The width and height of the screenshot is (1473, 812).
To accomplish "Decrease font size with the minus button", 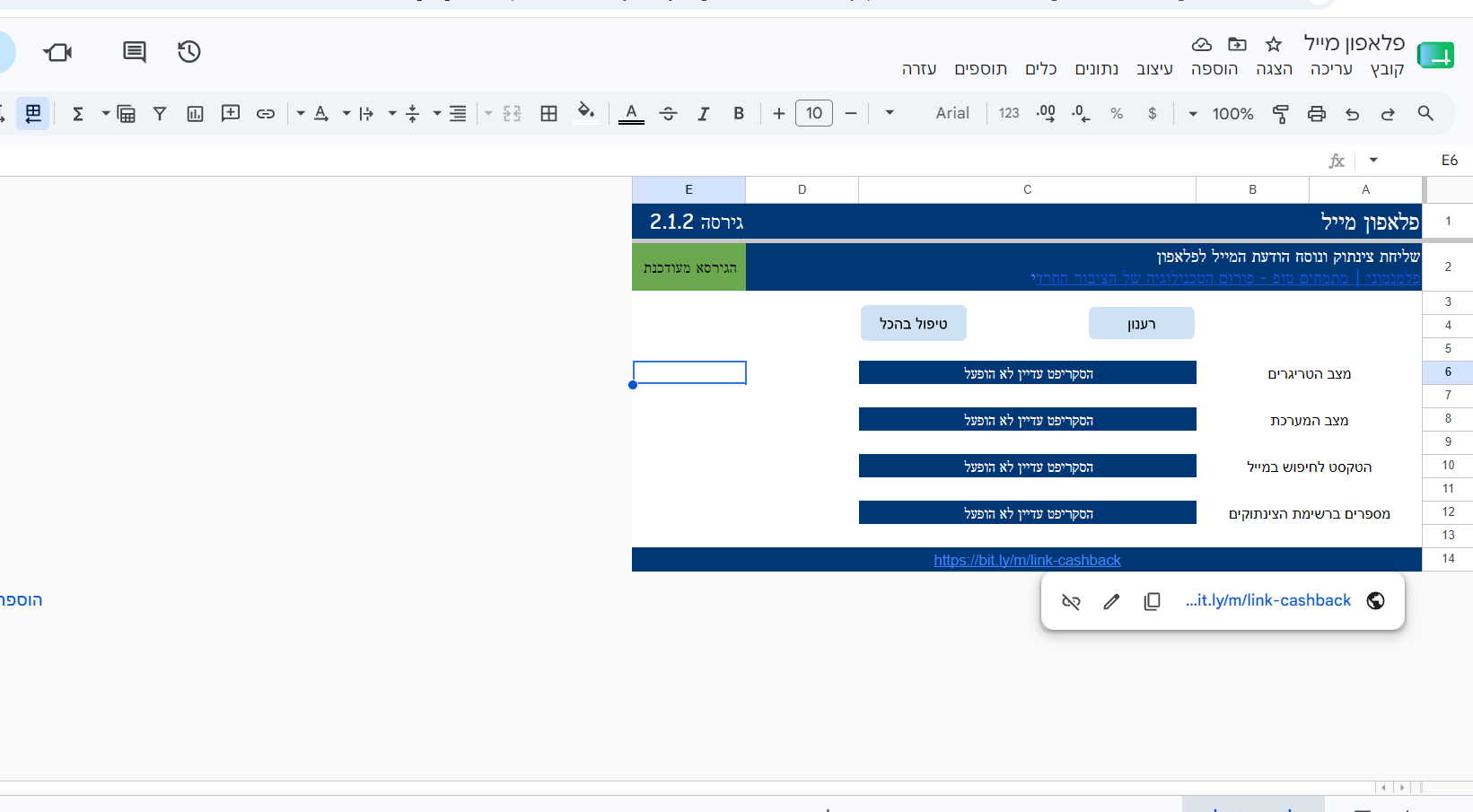I will (851, 113).
